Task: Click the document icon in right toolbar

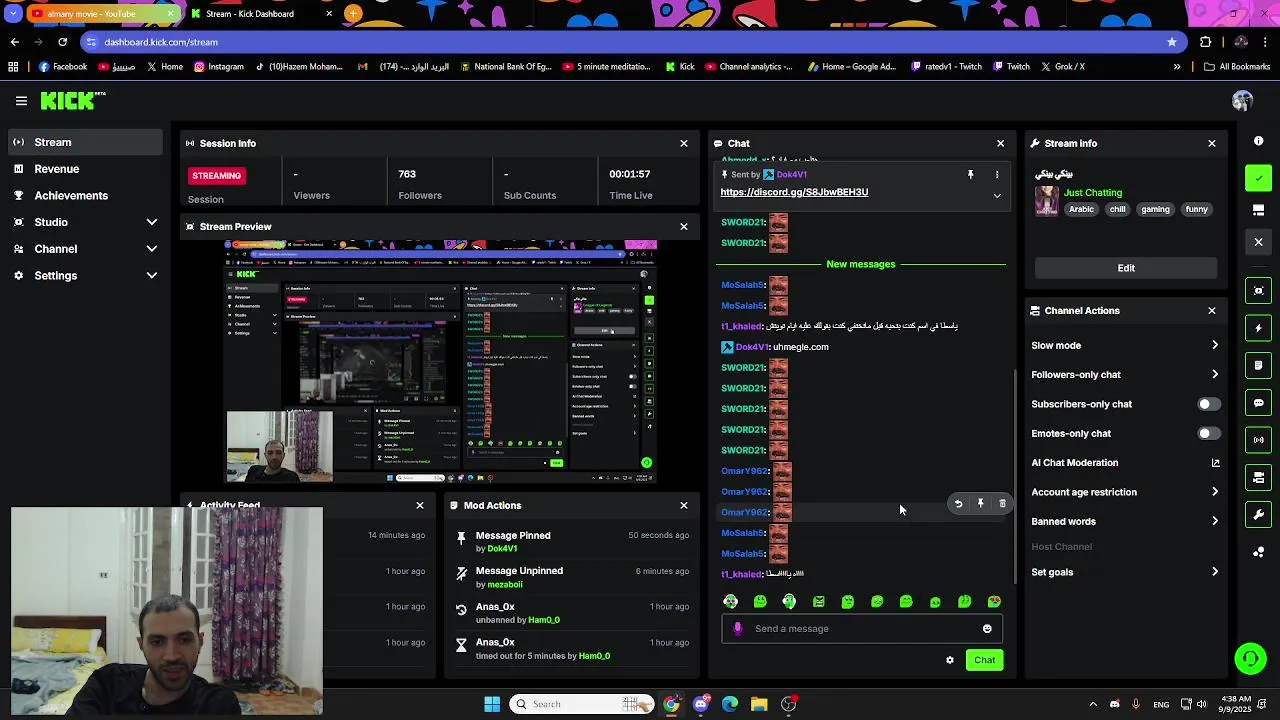Action: click(x=1258, y=366)
